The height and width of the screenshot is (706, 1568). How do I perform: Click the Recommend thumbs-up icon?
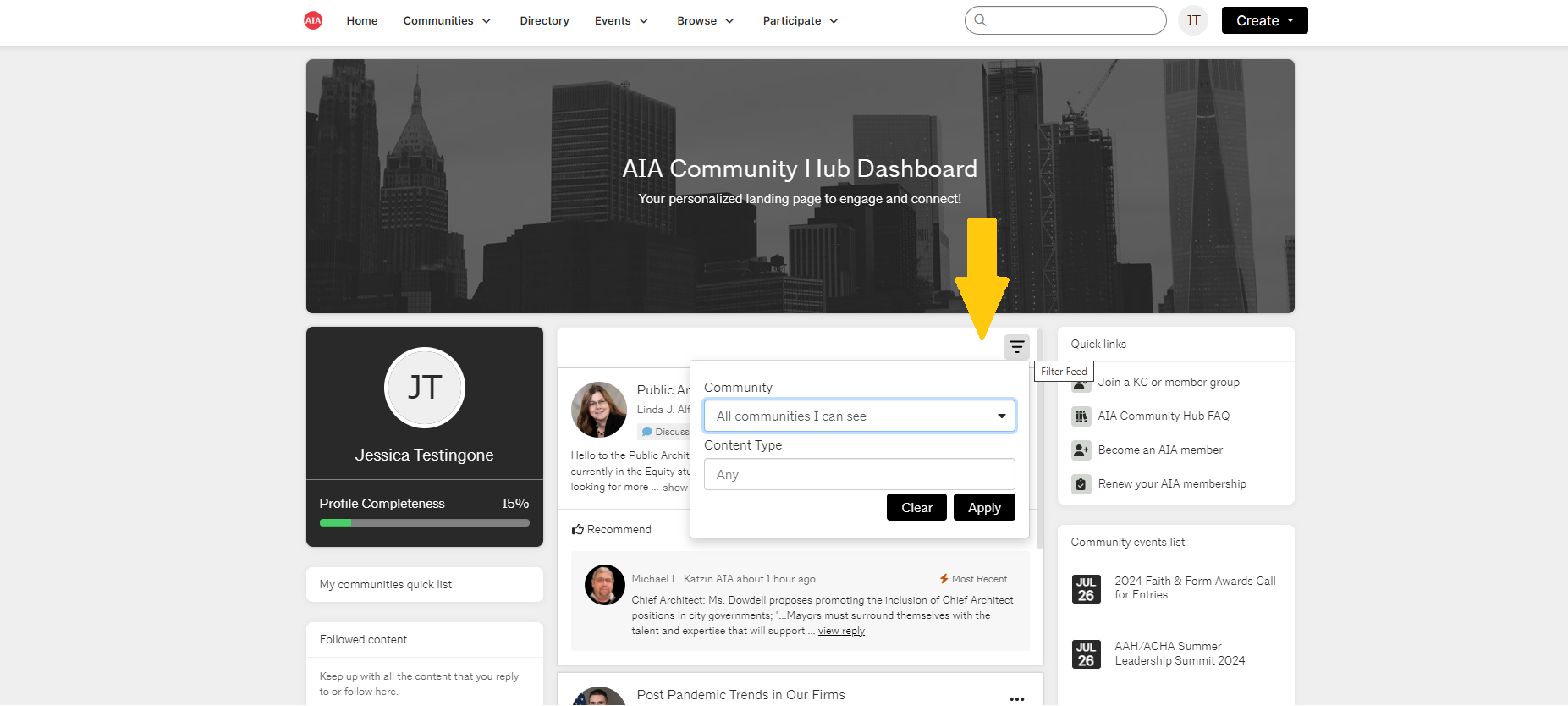[x=578, y=529]
